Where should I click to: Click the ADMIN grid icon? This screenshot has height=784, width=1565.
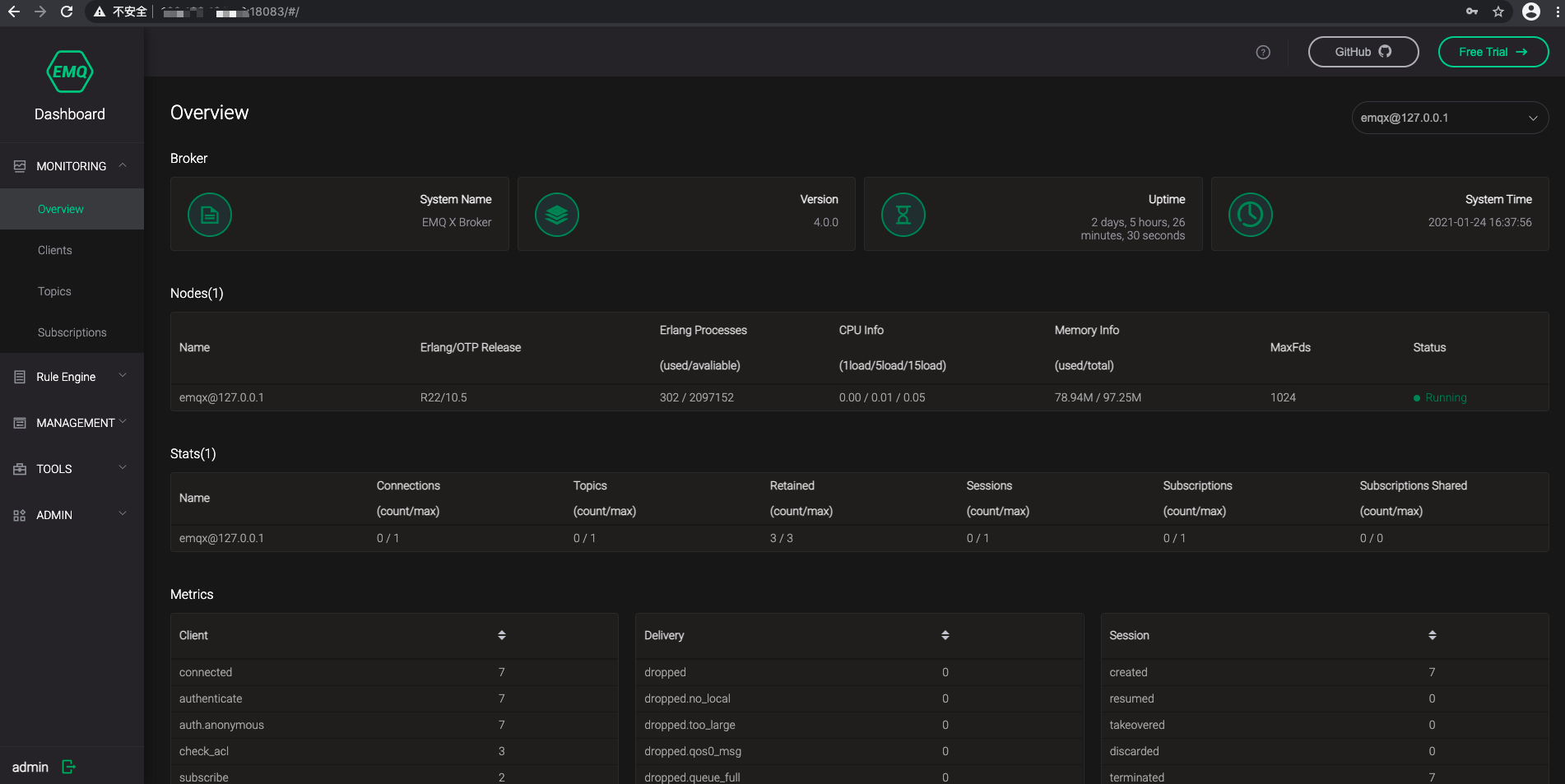click(20, 515)
